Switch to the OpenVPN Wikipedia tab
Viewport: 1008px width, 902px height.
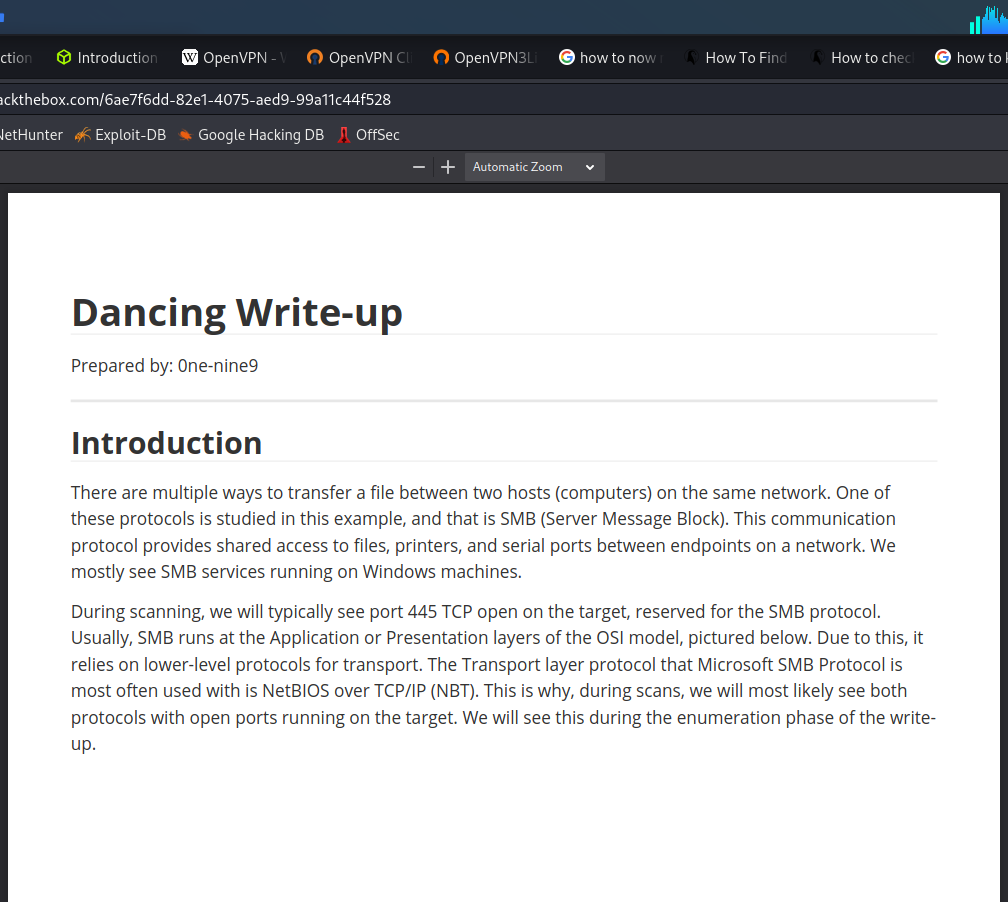(x=233, y=58)
